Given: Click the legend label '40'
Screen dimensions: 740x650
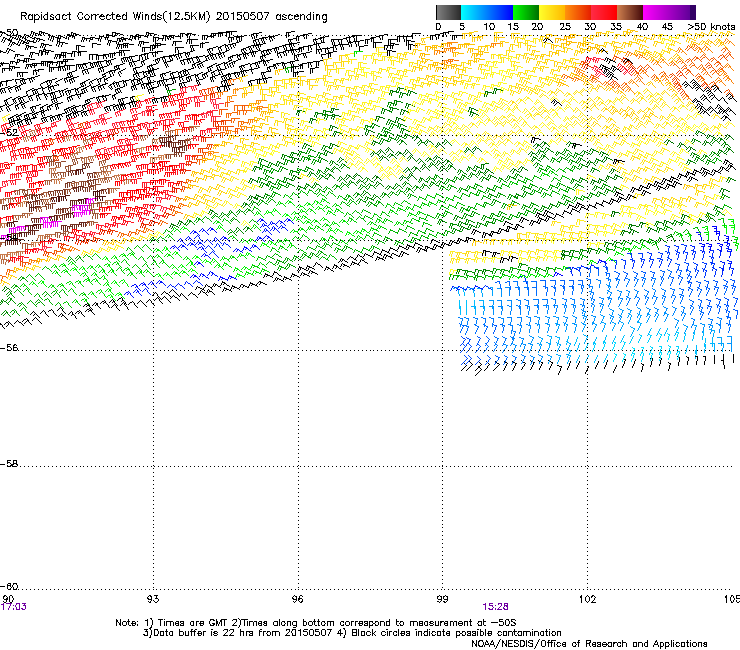Looking at the screenshot, I should click(642, 27).
